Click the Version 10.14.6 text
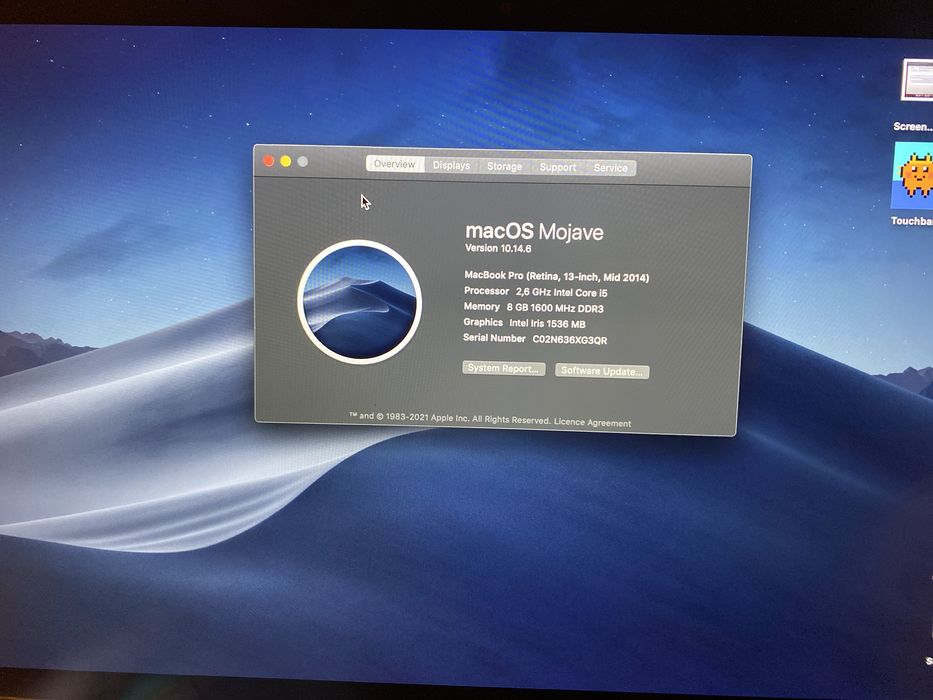 (x=498, y=248)
